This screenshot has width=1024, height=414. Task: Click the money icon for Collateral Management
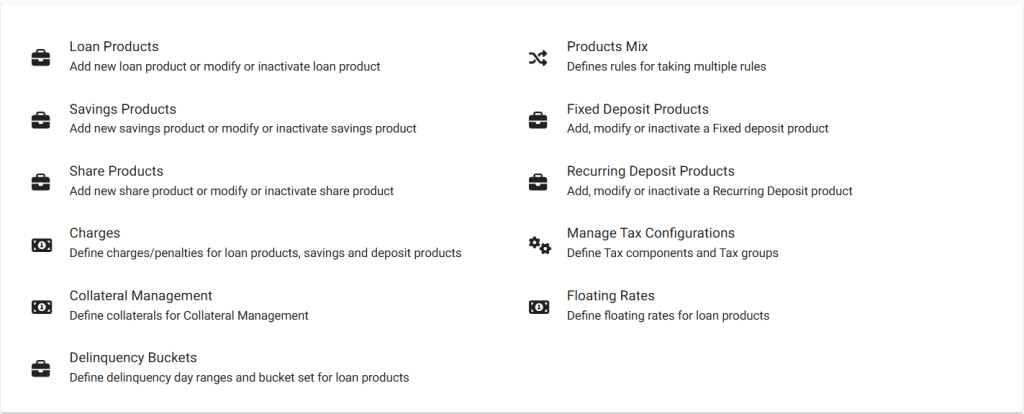(x=41, y=307)
